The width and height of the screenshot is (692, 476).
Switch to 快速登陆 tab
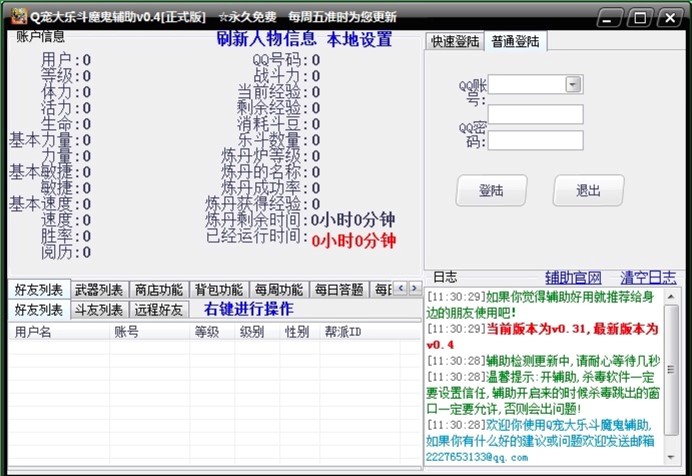click(x=455, y=41)
